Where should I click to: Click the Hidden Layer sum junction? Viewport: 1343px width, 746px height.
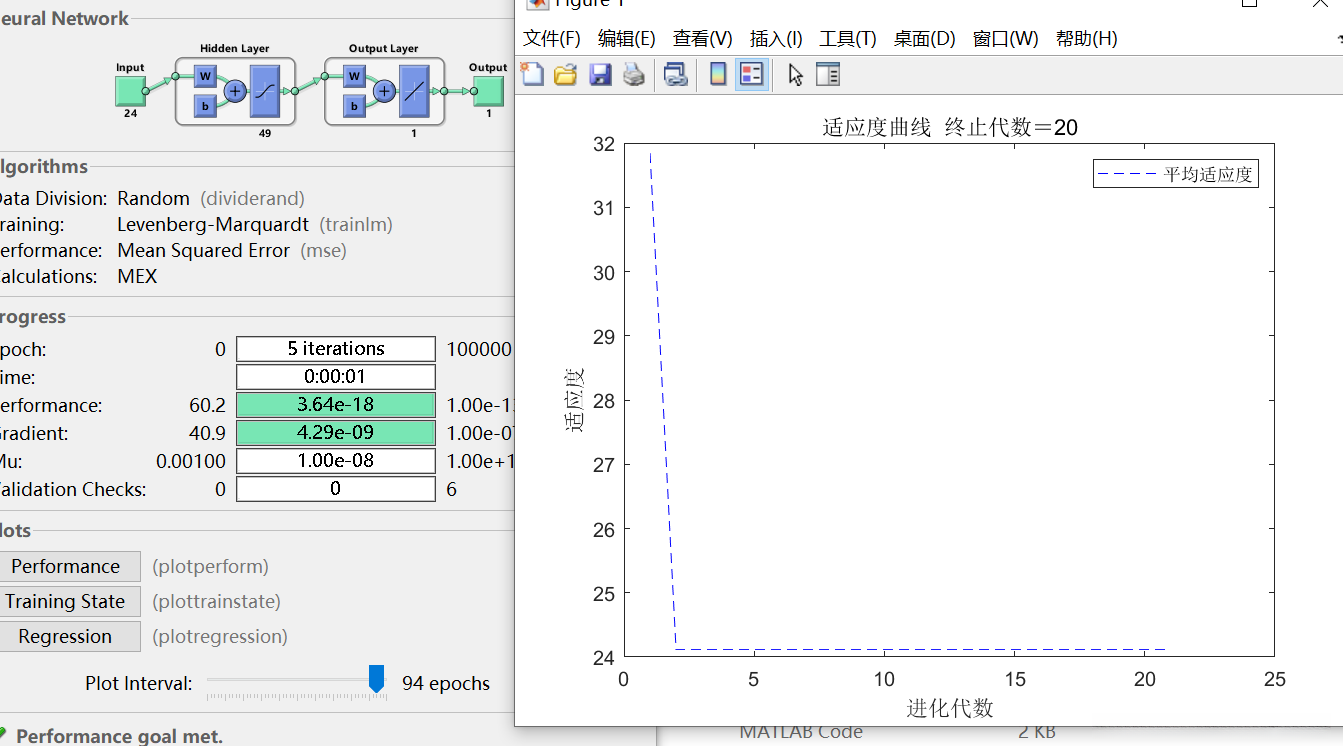235,91
